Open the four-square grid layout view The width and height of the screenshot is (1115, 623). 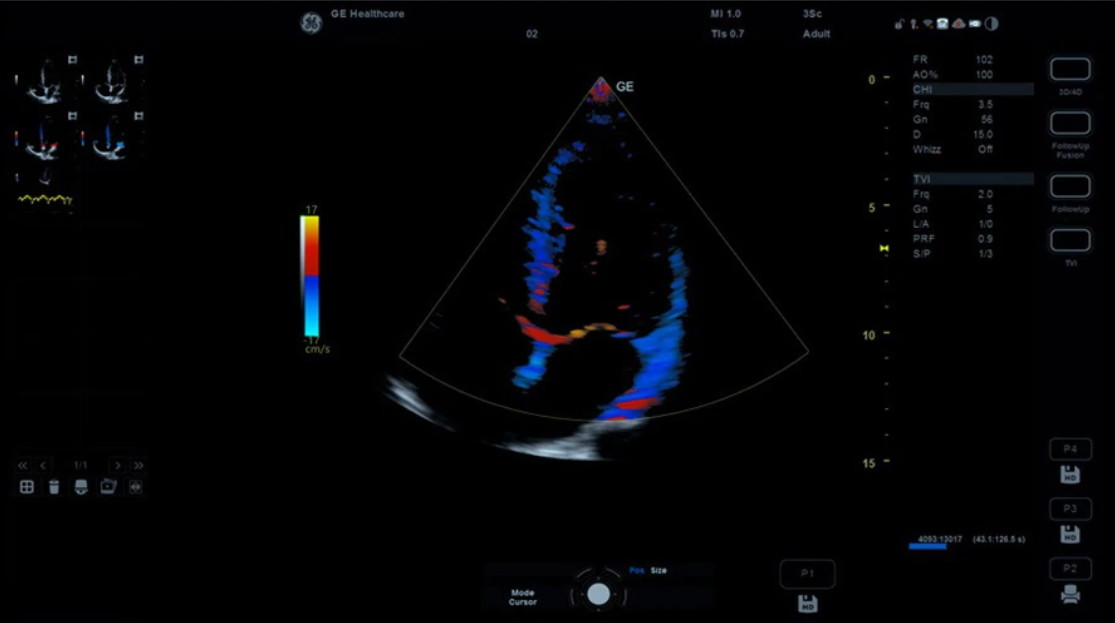point(27,487)
